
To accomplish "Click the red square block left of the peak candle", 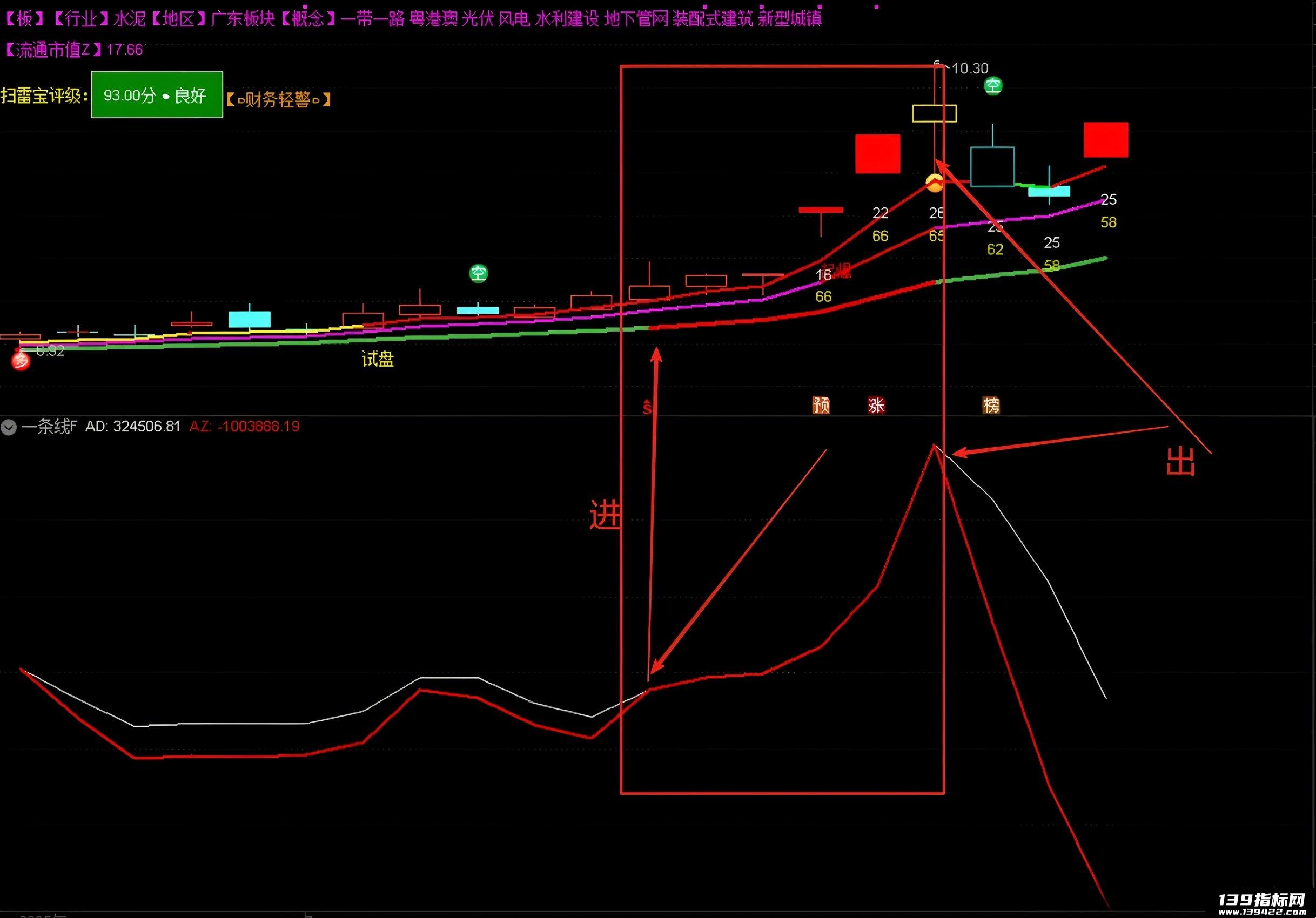I will pos(877,153).
